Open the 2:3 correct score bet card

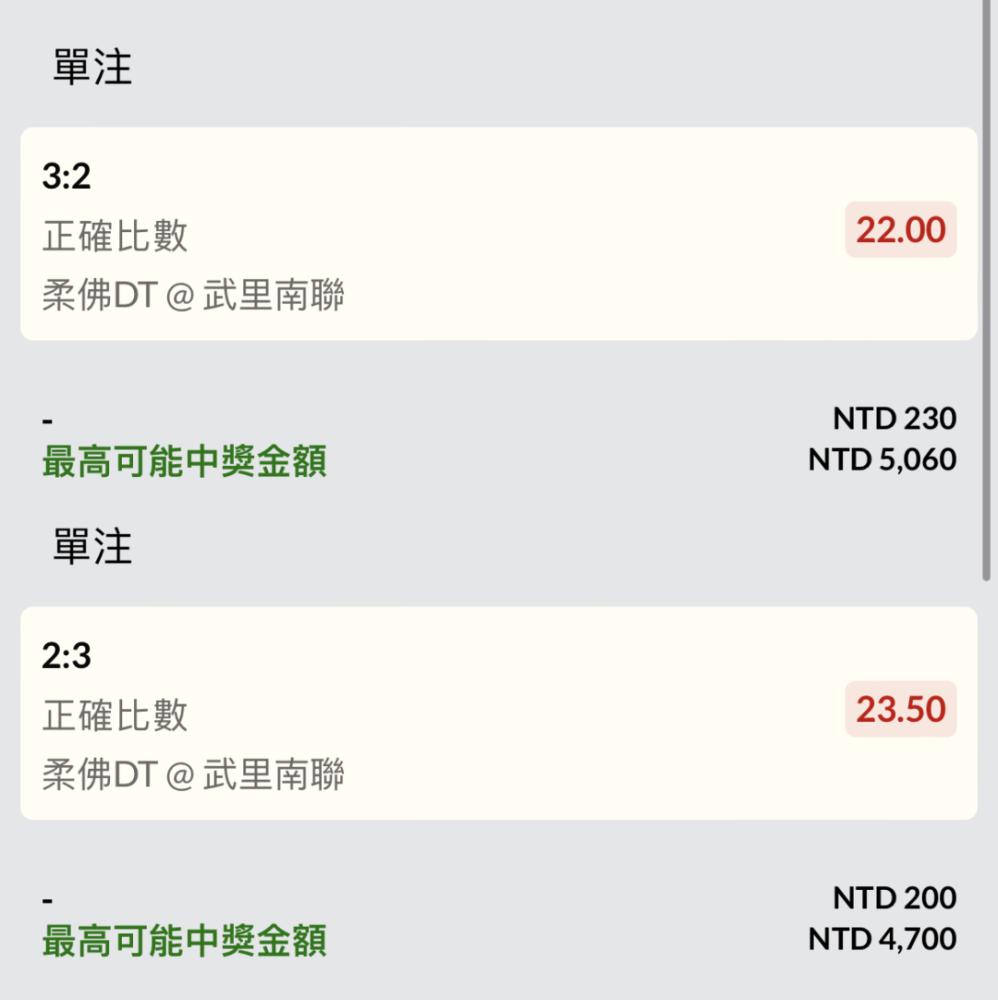(x=499, y=713)
